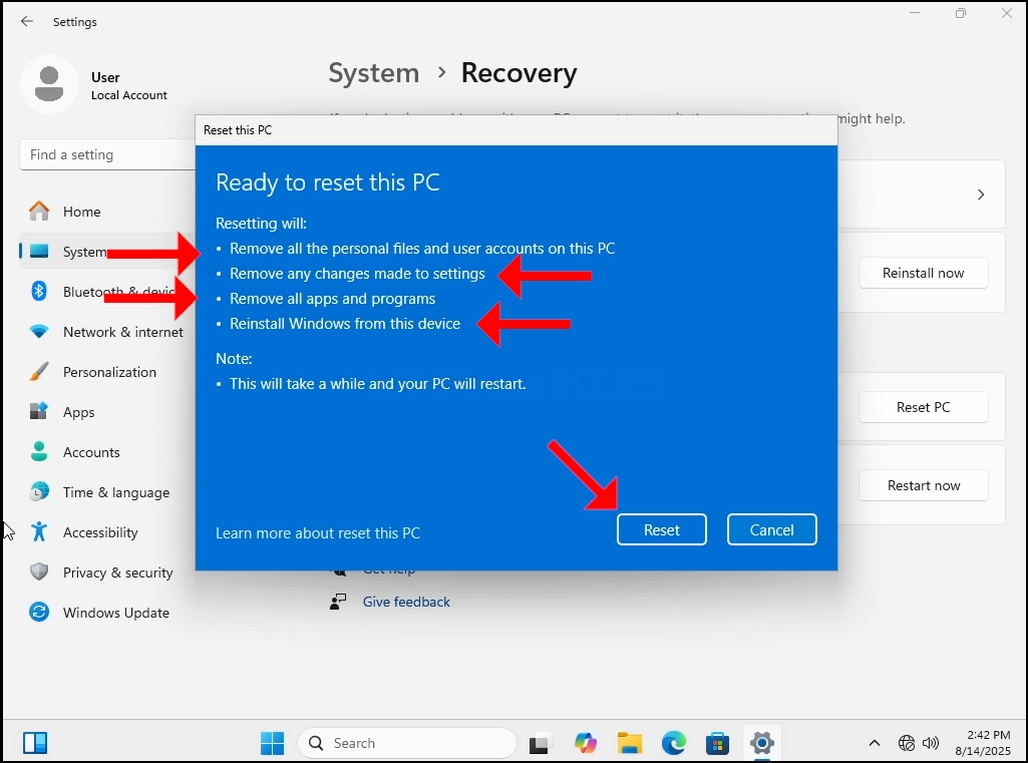Click the User Local Account name
Screen dimensions: 1028x763
(129, 86)
